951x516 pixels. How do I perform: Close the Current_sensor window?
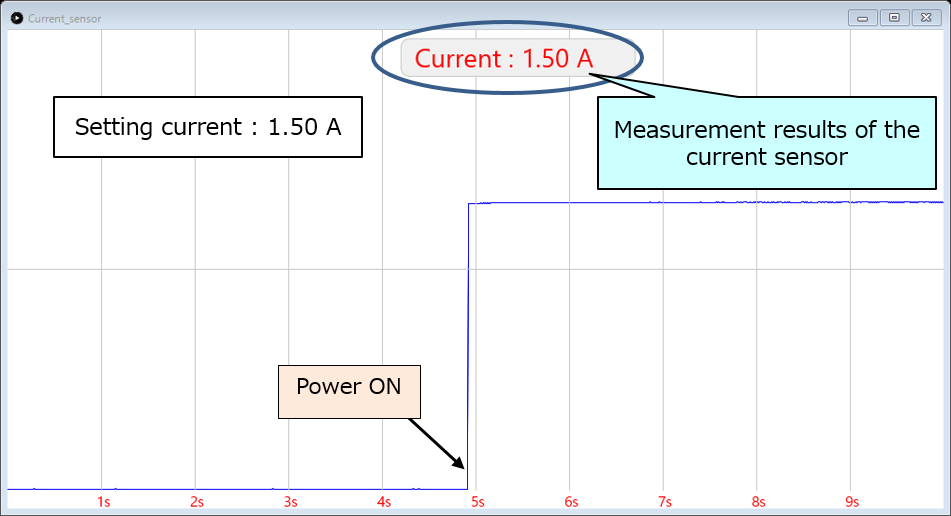[926, 18]
